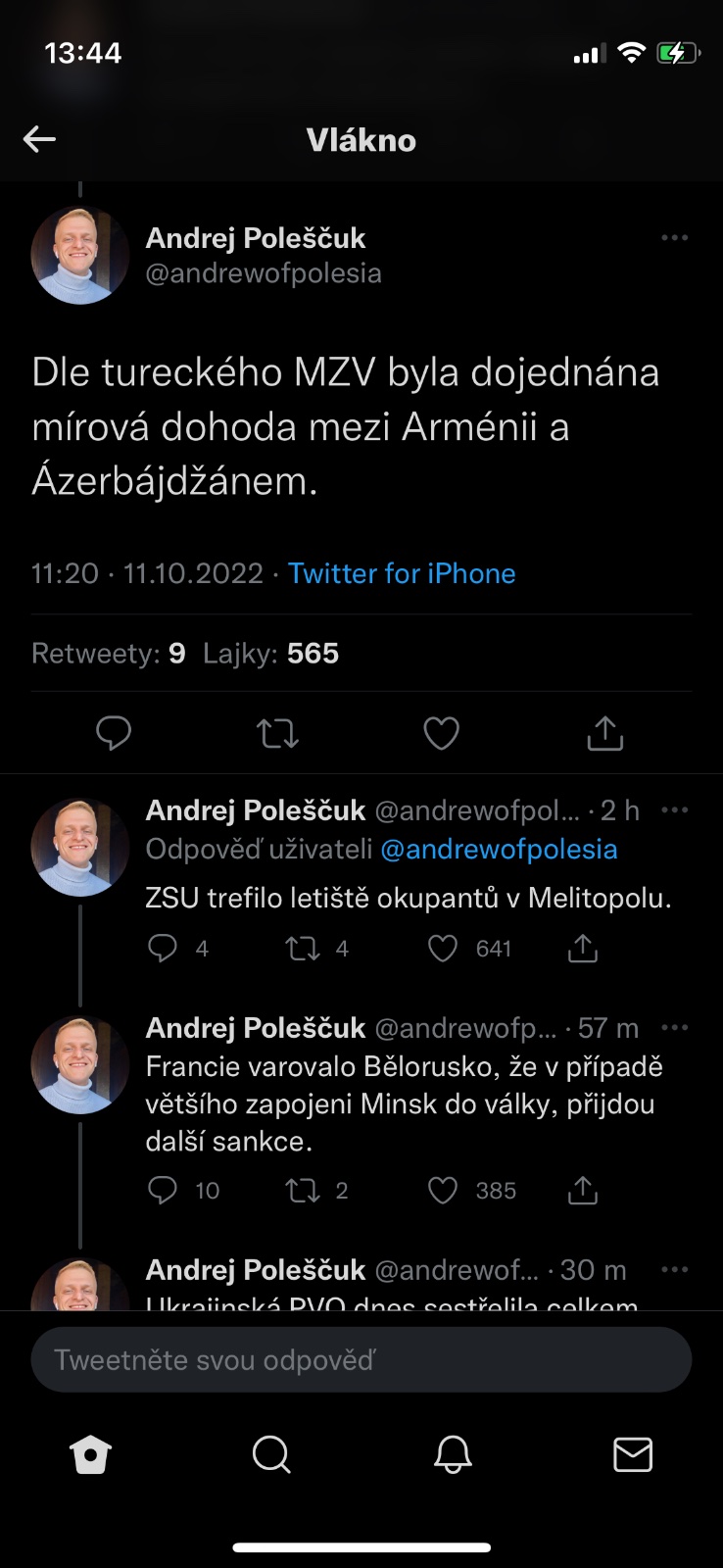Image resolution: width=723 pixels, height=1568 pixels.
Task: Tap the "Tweetněte svou odpověď" reply field
Action: tap(361, 1359)
